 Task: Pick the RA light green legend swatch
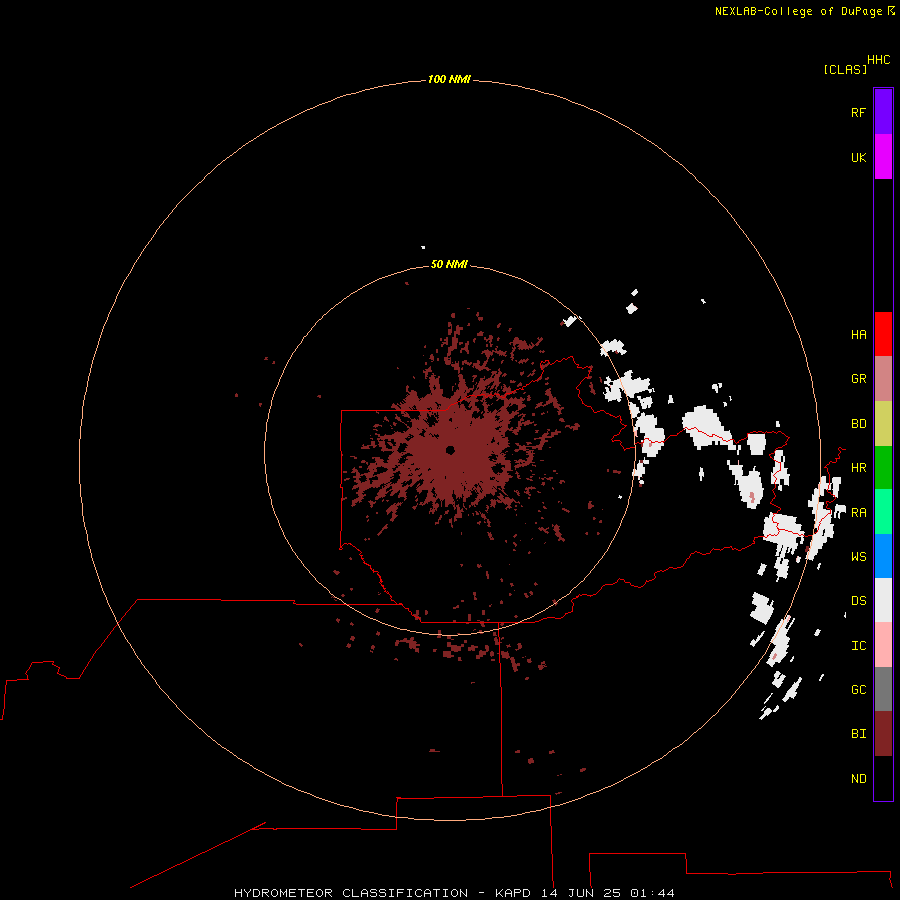(883, 512)
